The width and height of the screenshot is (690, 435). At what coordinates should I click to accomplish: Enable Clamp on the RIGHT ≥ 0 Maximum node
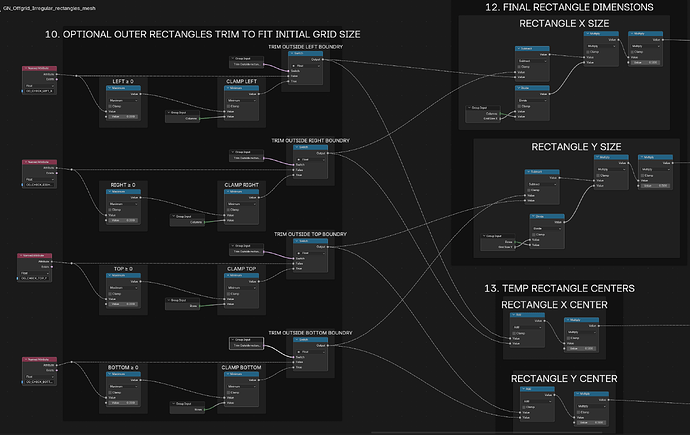pyautogui.click(x=110, y=210)
